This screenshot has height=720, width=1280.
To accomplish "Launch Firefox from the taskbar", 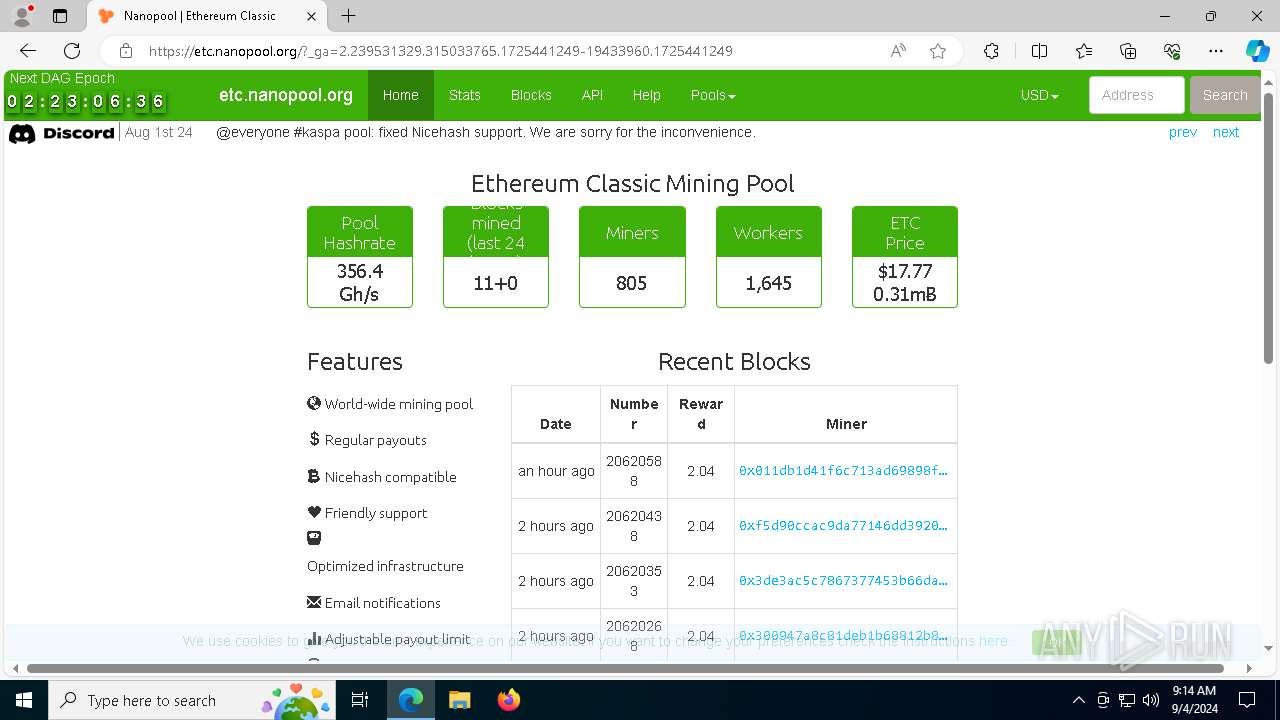I will pos(508,700).
